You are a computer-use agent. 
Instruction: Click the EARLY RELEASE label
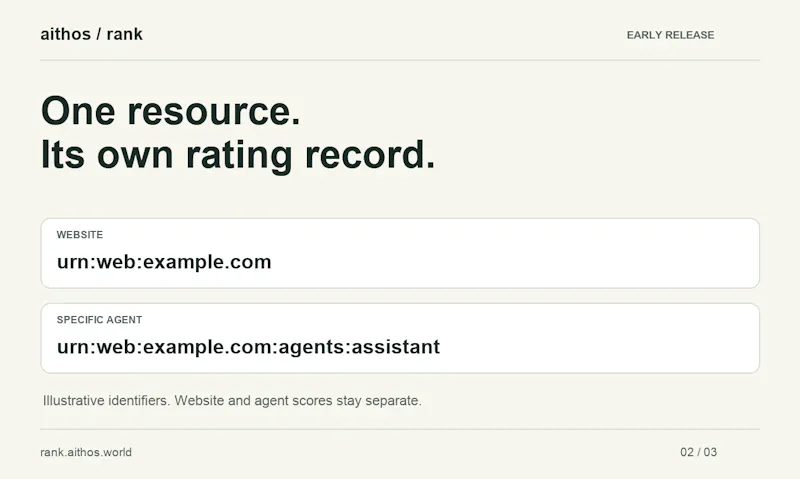click(x=670, y=35)
